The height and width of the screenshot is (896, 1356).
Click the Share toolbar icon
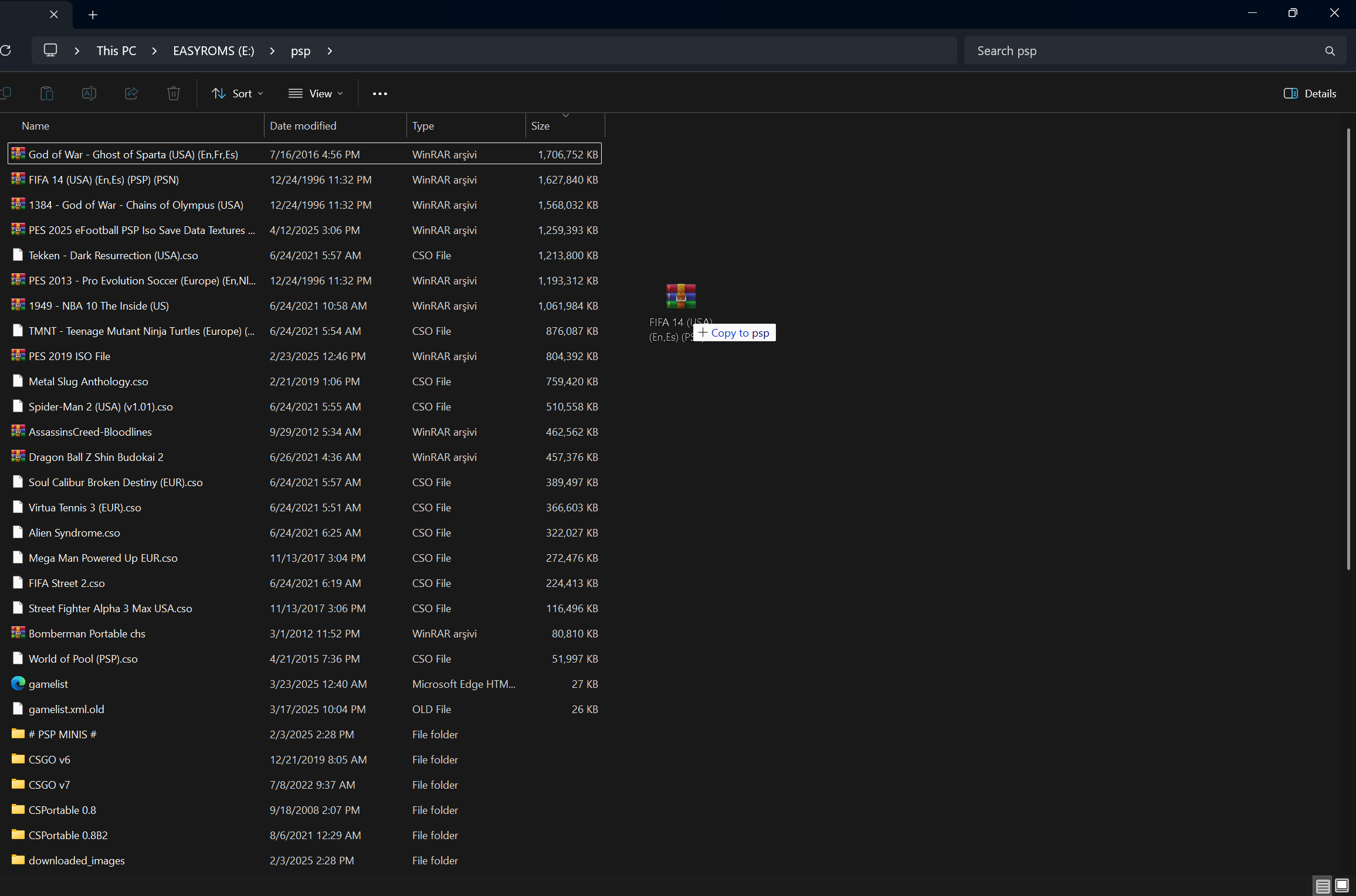(131, 93)
